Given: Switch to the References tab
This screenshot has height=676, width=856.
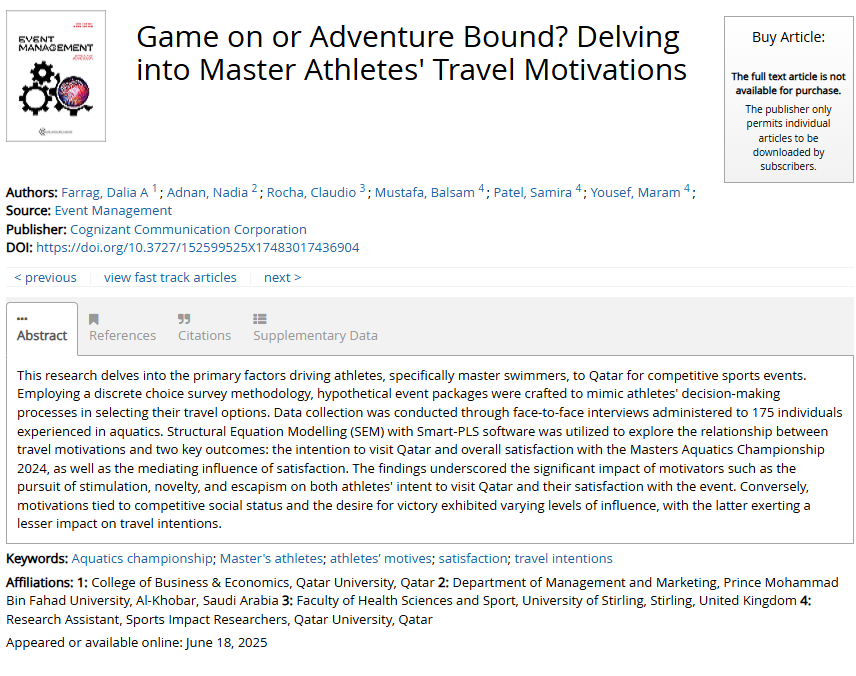Looking at the screenshot, I should pyautogui.click(x=122, y=335).
